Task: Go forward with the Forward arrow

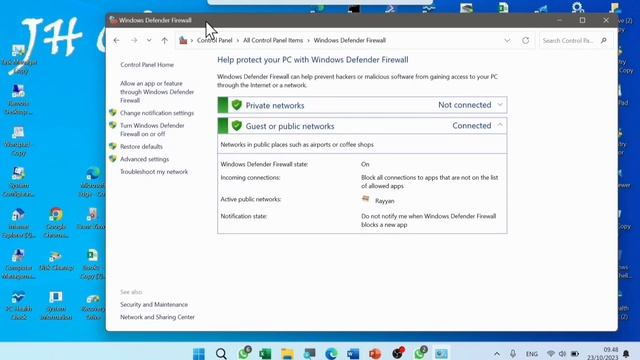Action: pyautogui.click(x=134, y=40)
